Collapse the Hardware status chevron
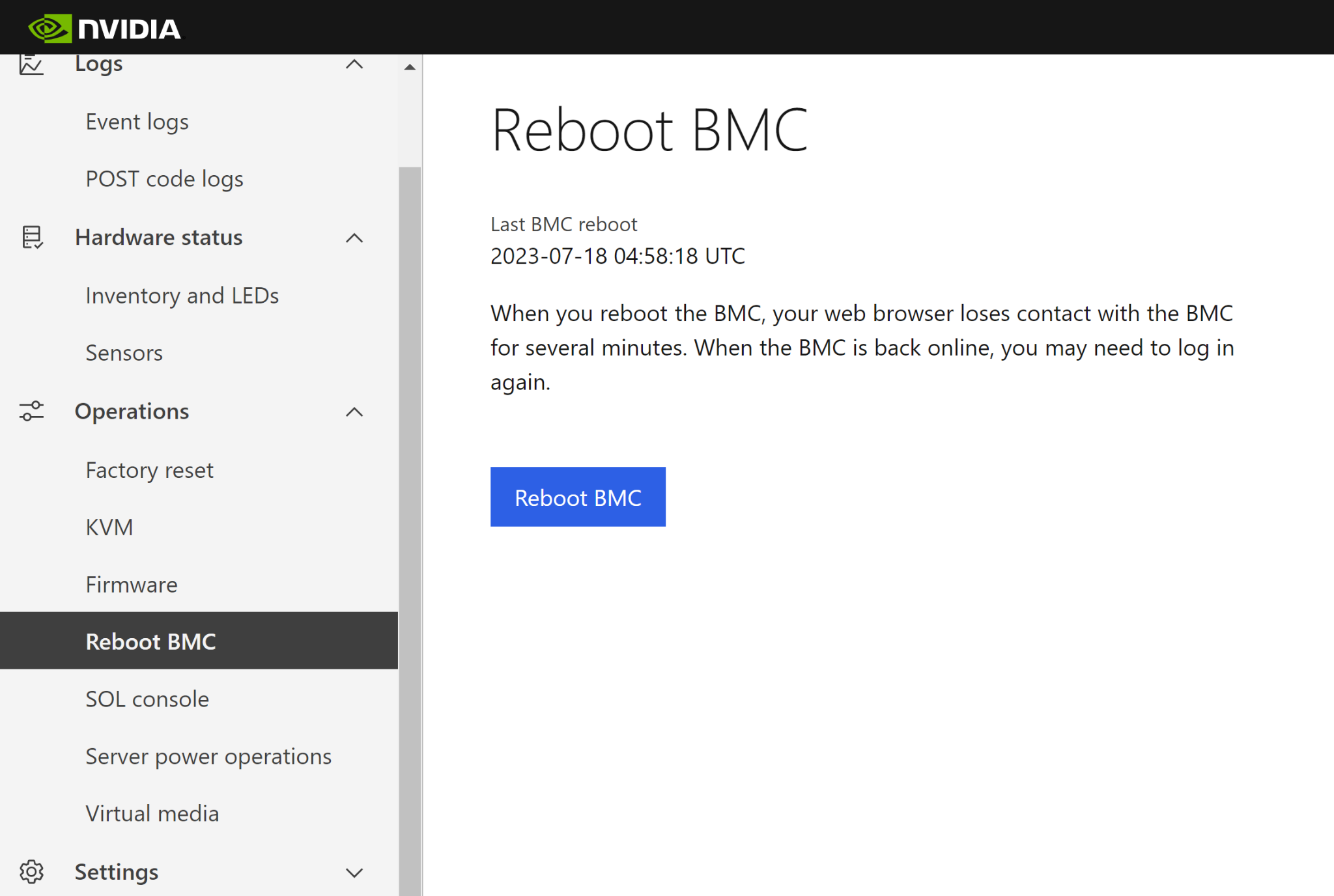The height and width of the screenshot is (896, 1334). (x=354, y=238)
